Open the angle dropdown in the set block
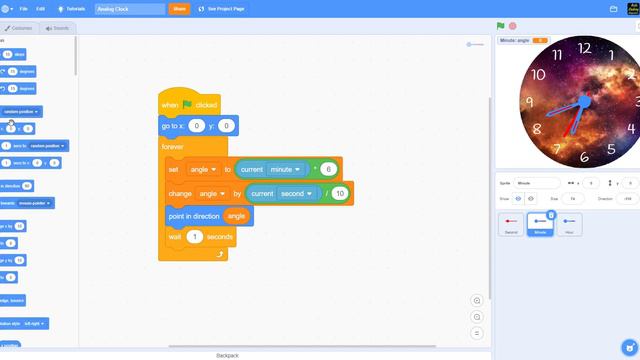The width and height of the screenshot is (640, 360). (203, 169)
